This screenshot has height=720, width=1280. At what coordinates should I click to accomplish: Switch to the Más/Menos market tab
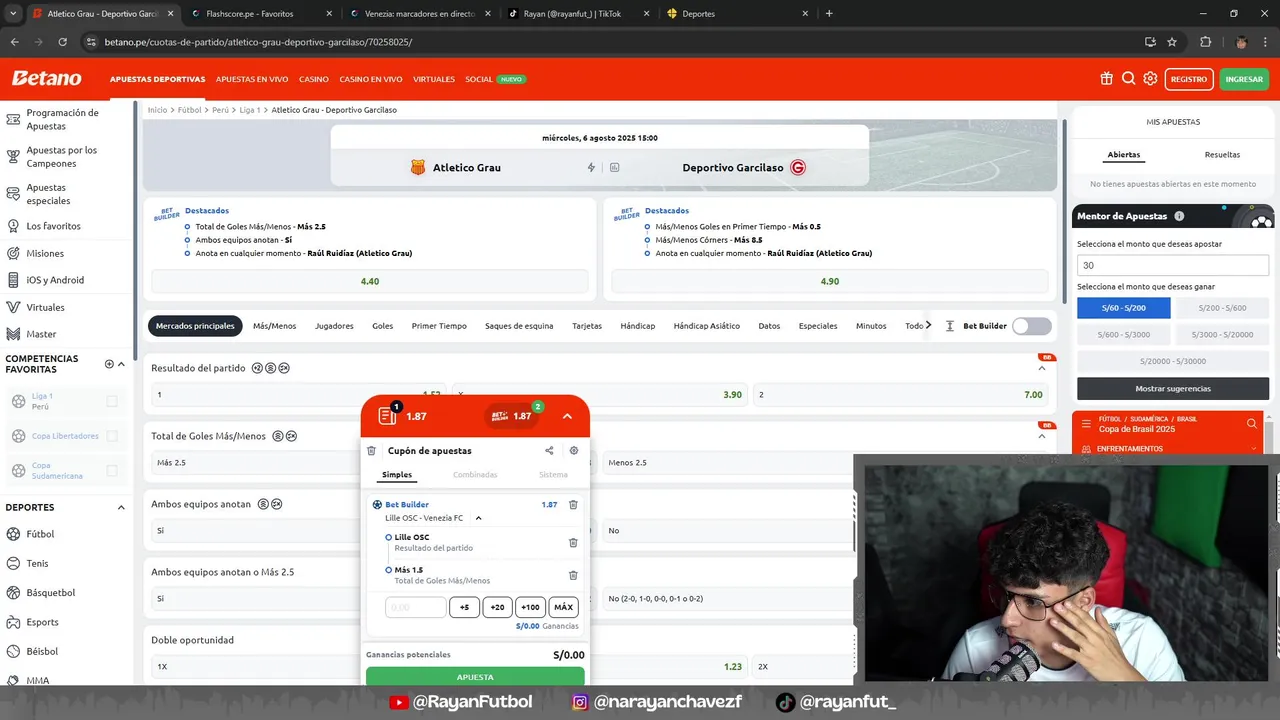click(274, 326)
